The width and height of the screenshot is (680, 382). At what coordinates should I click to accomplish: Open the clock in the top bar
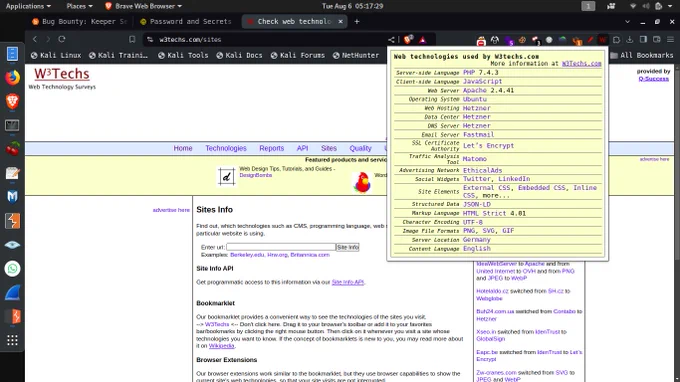[x=352, y=6]
